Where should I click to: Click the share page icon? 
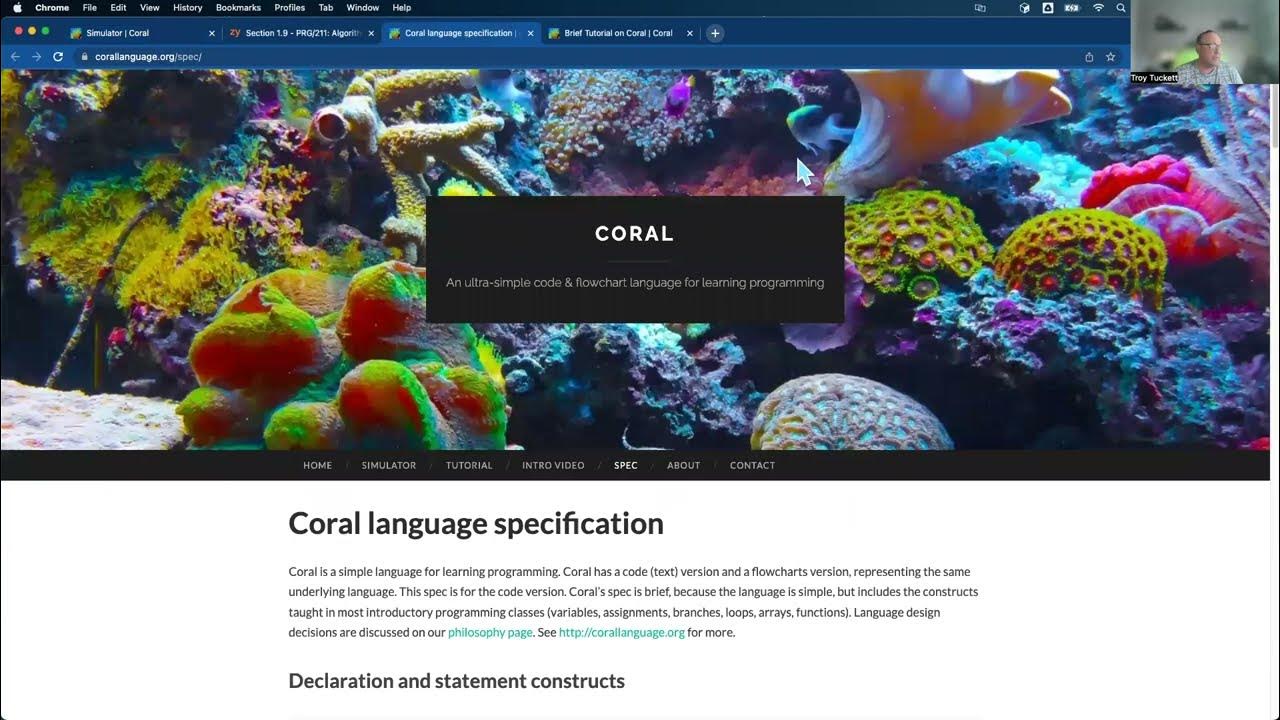(x=1089, y=57)
